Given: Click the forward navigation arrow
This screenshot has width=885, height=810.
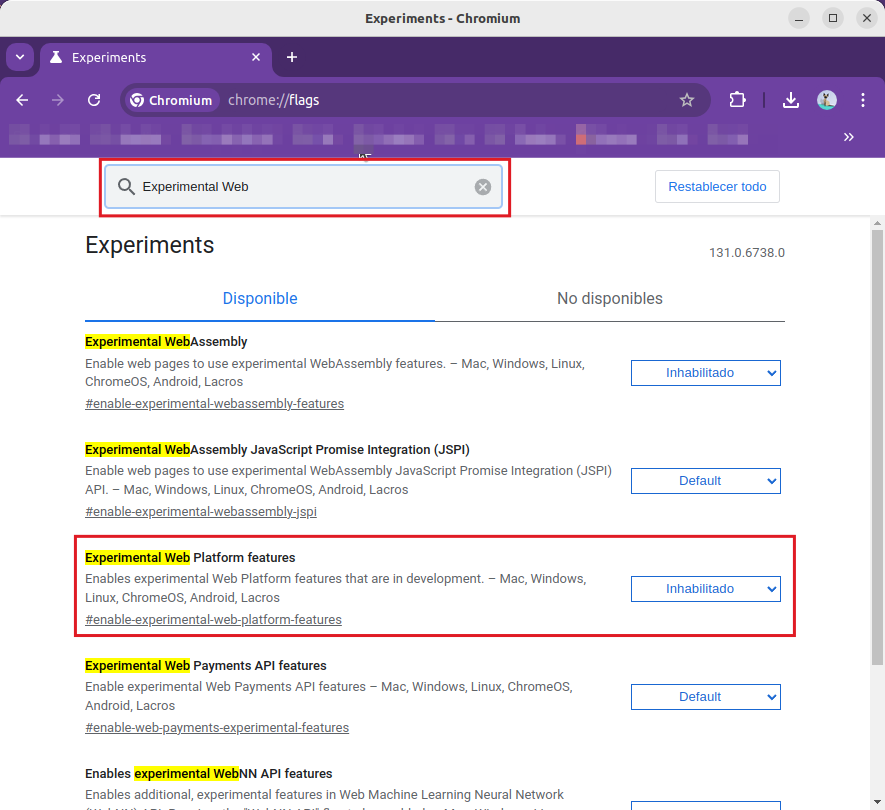Looking at the screenshot, I should [58, 100].
